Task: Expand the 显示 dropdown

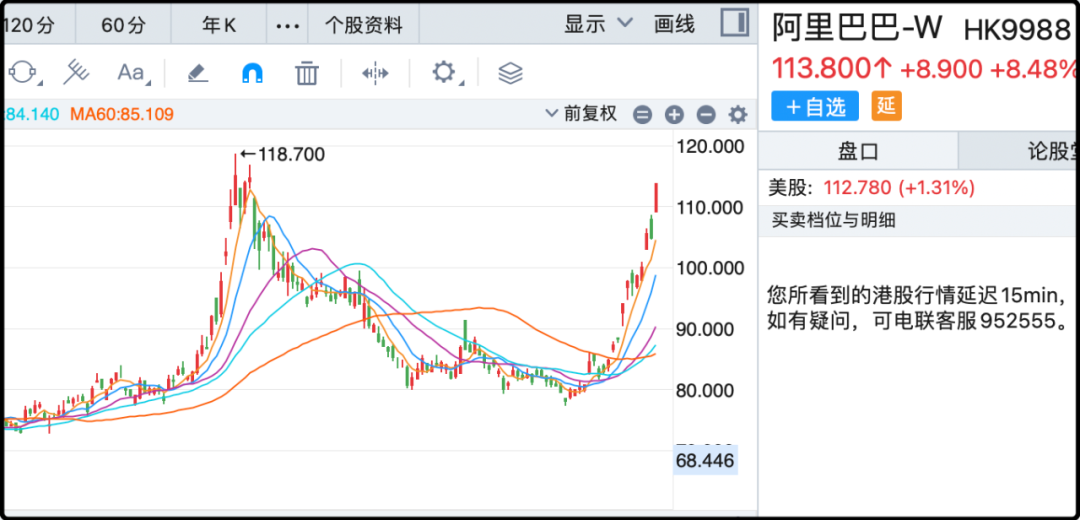Action: click(598, 24)
